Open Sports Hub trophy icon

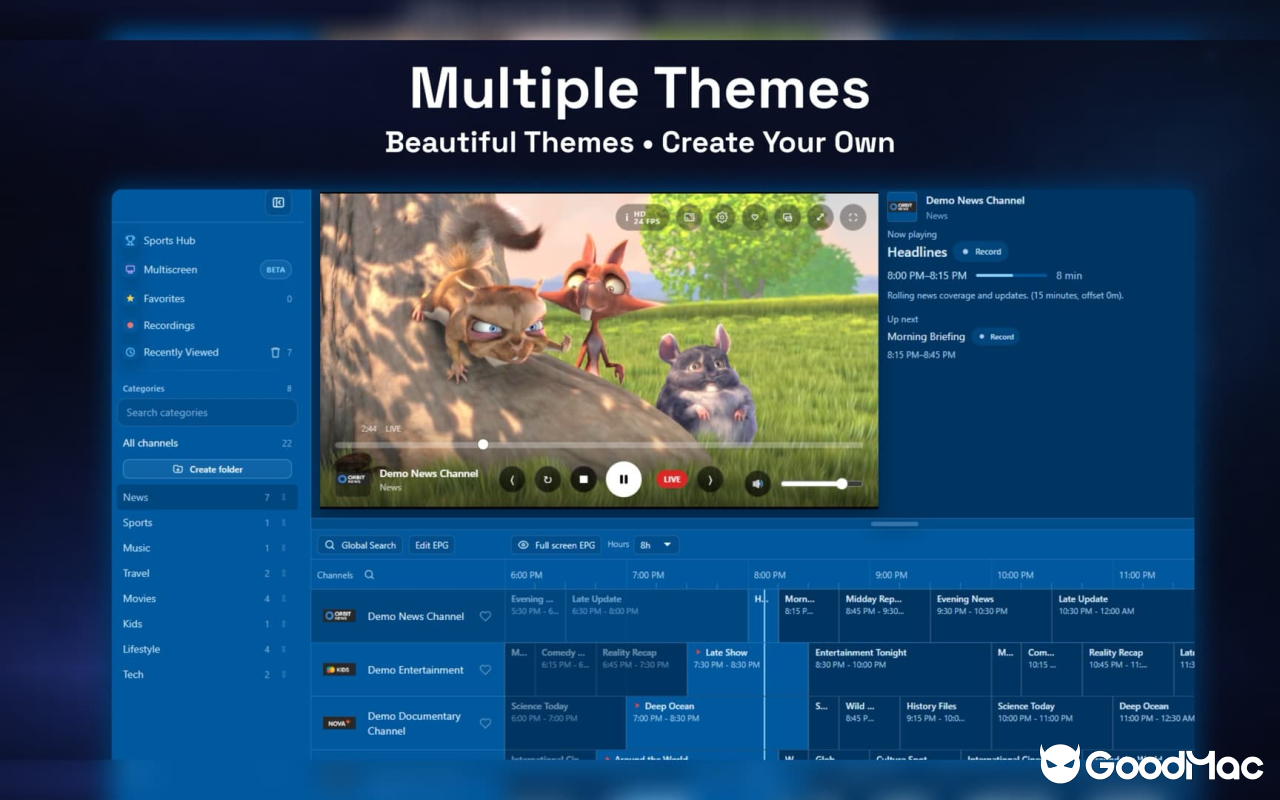tap(130, 241)
